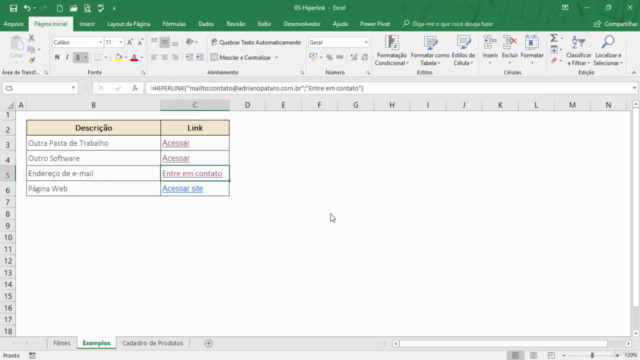Image resolution: width=640 pixels, height=360 pixels.
Task: Click the 'Entre em contato' hyperlink
Action: click(192, 173)
